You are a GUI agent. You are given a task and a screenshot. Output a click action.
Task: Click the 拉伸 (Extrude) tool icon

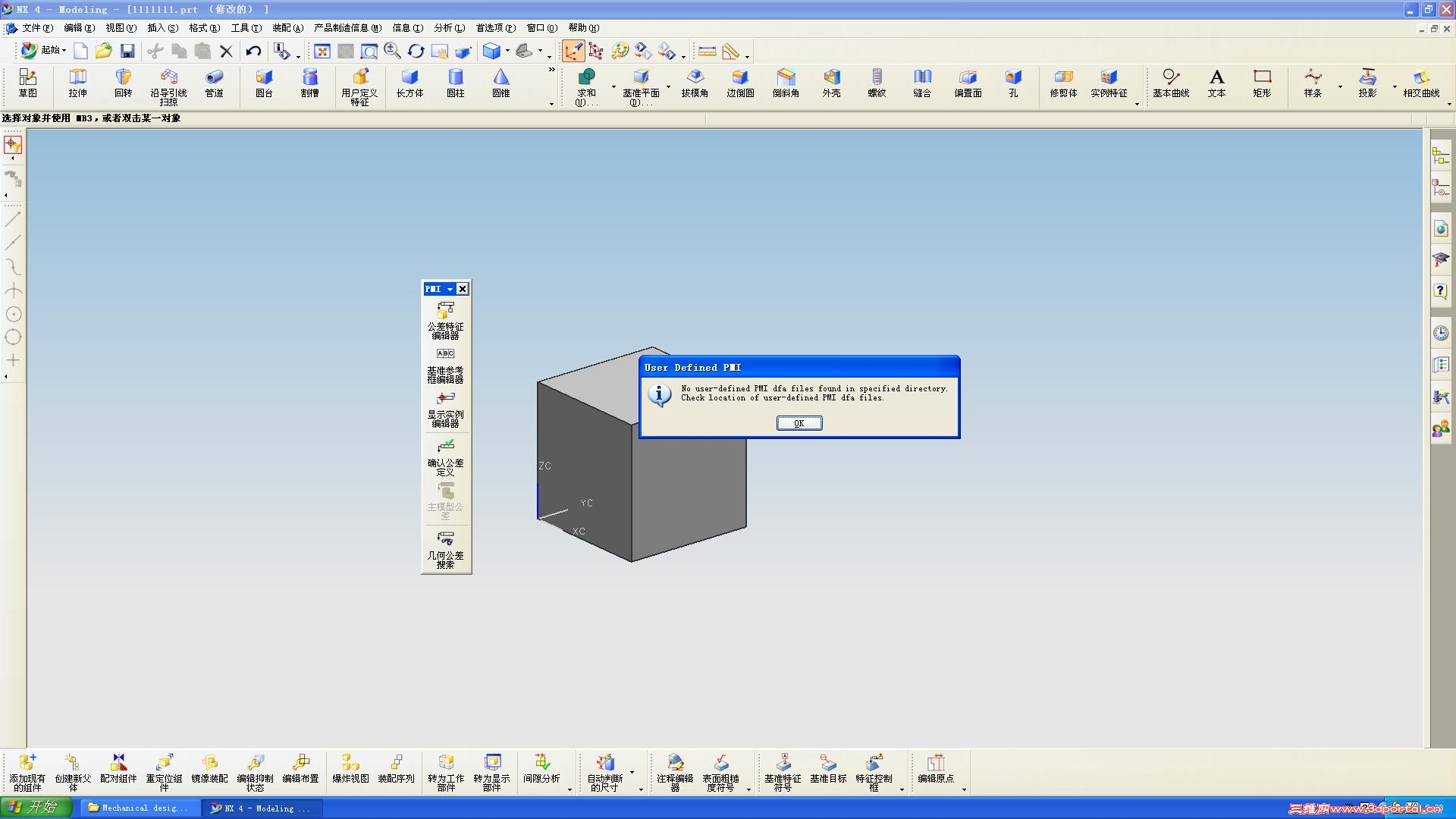tap(77, 77)
